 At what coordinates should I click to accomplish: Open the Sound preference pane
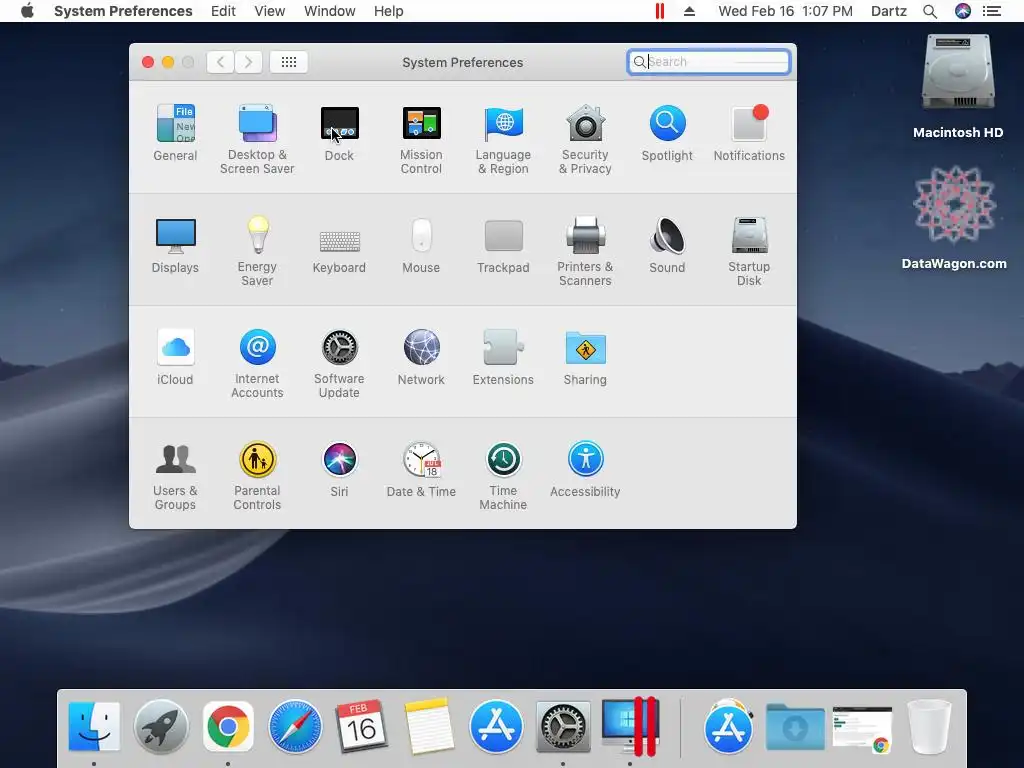click(x=667, y=245)
